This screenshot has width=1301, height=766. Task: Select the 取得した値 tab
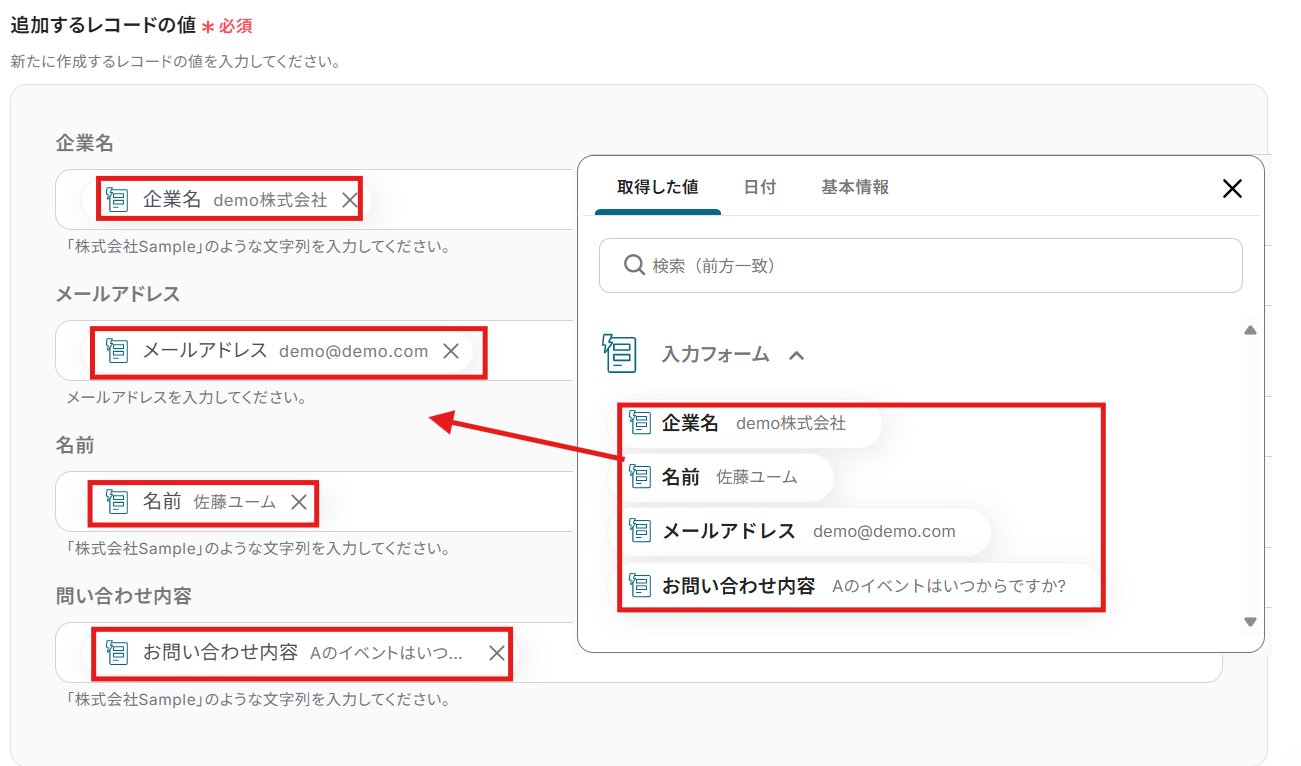(657, 187)
